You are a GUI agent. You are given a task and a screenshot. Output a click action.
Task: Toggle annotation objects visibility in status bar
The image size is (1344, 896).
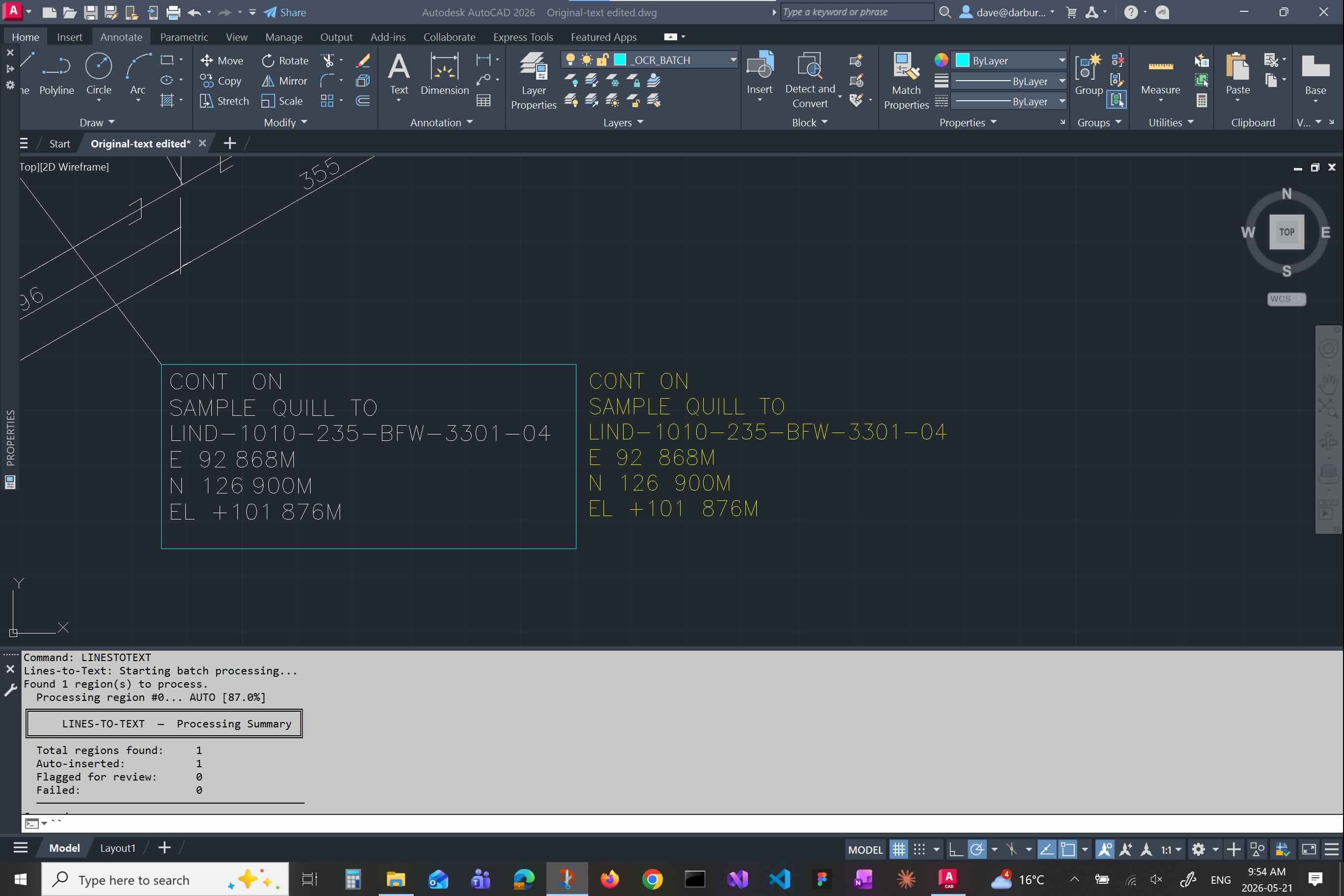(x=1105, y=850)
